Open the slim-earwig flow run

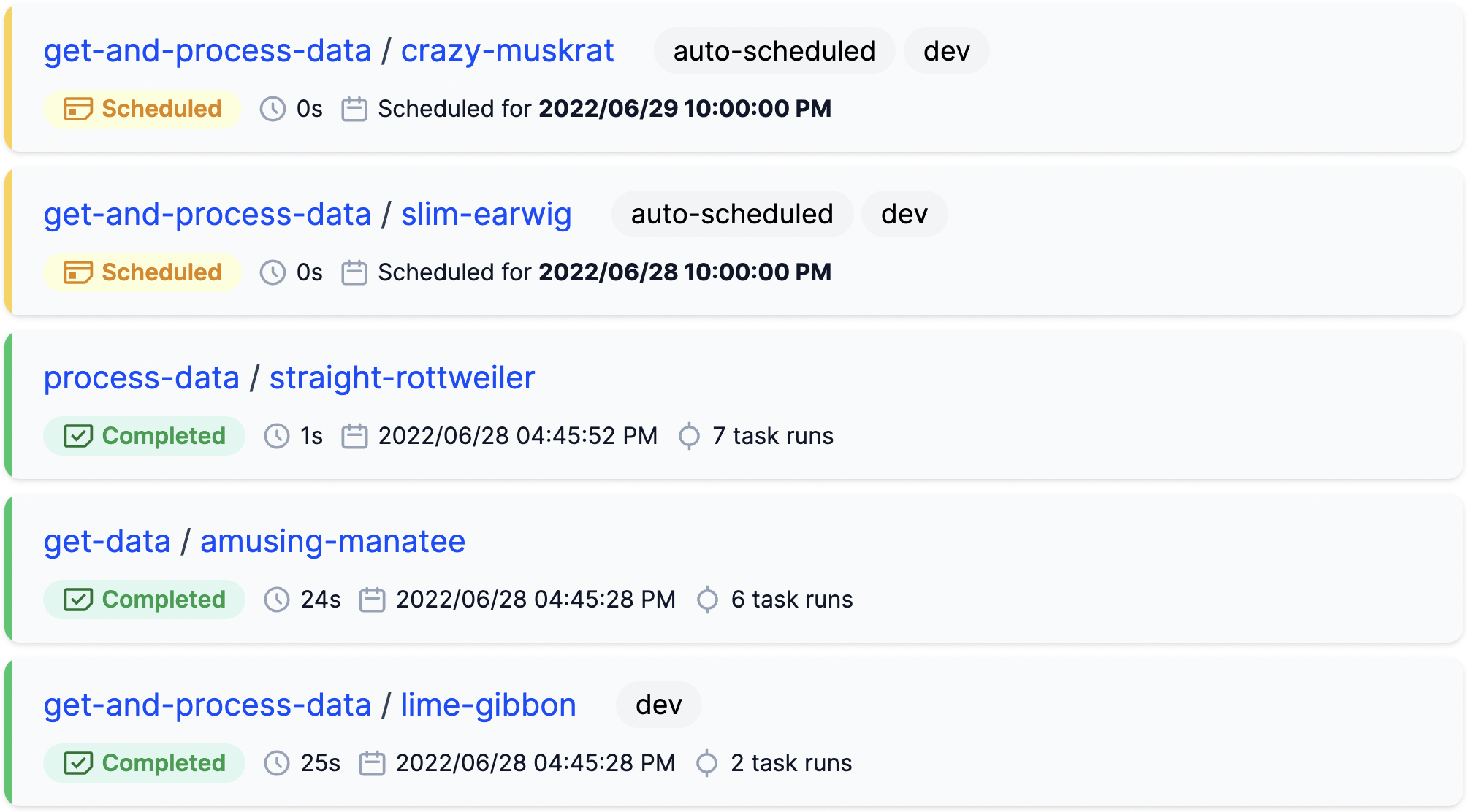click(486, 215)
